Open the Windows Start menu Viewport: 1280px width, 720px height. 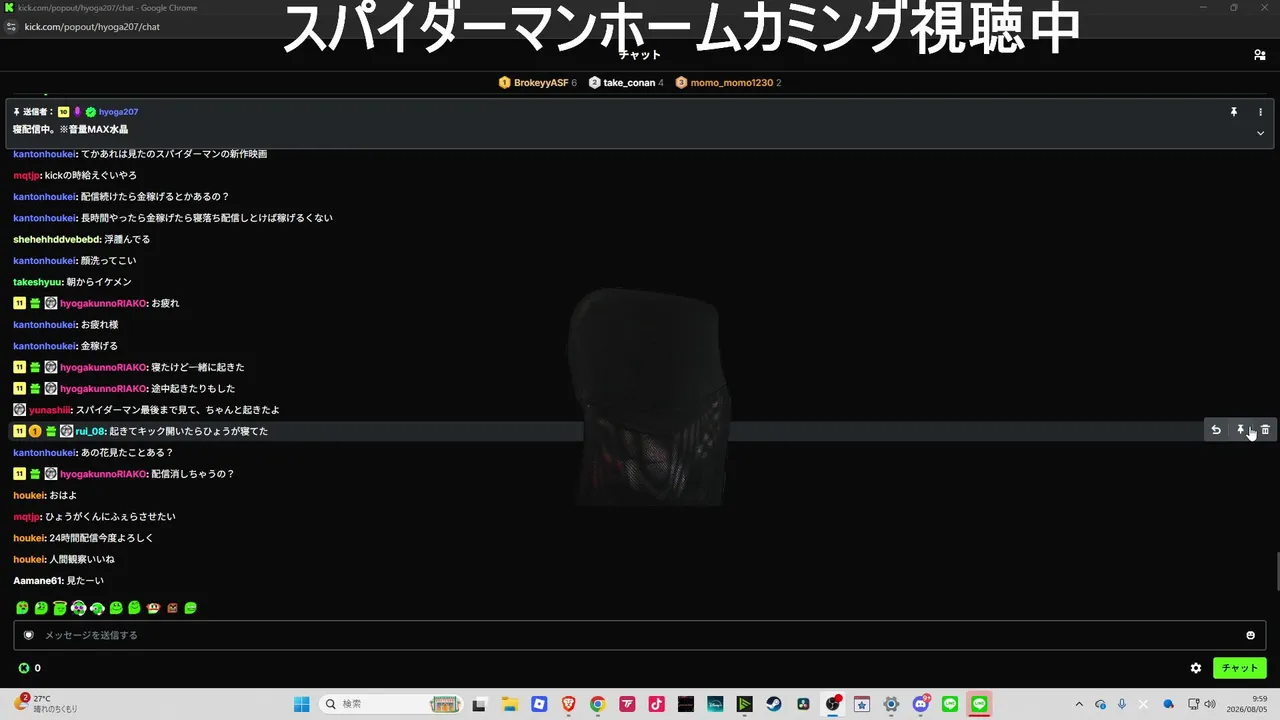301,704
